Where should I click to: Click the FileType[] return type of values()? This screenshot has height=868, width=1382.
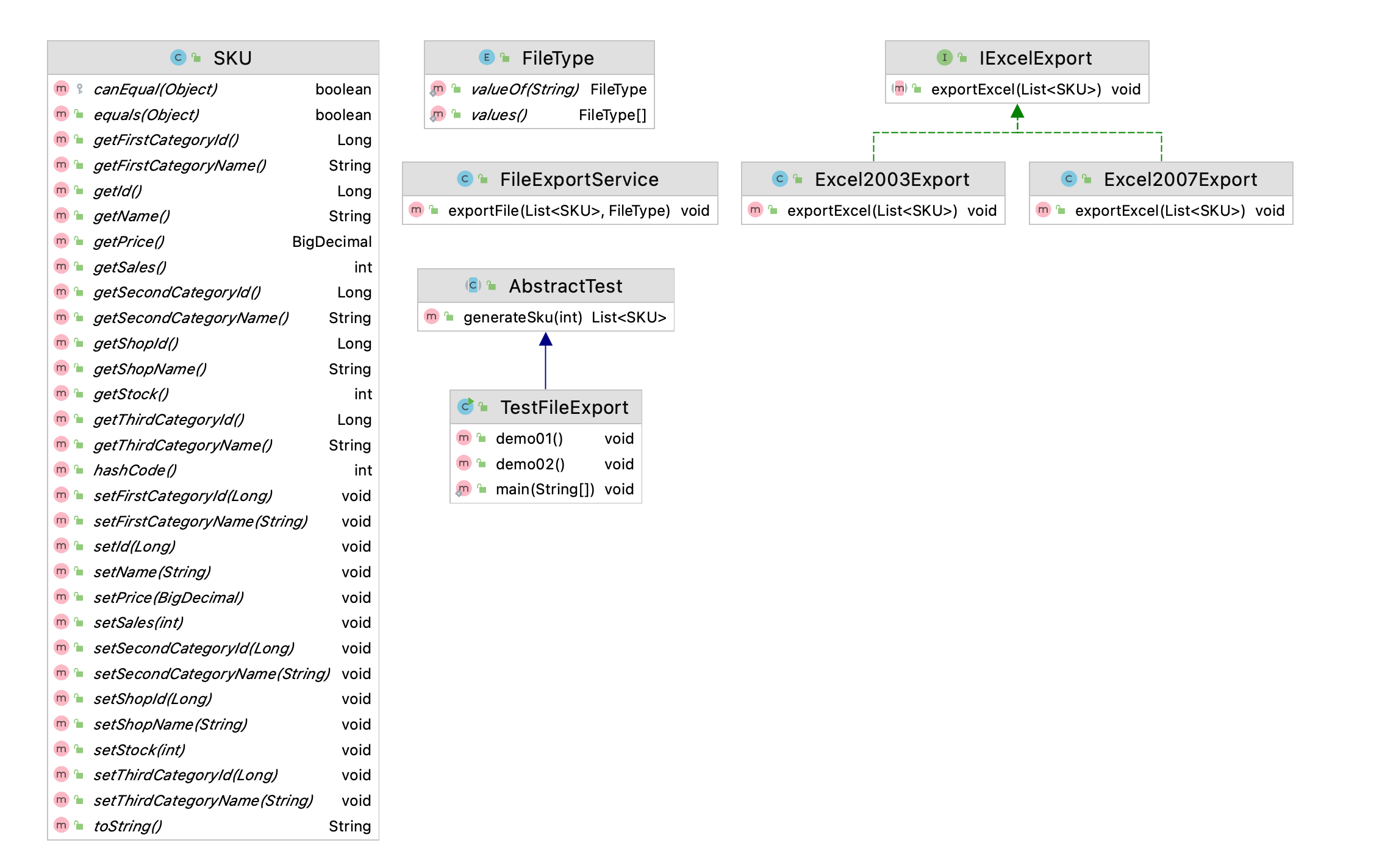pyautogui.click(x=612, y=115)
